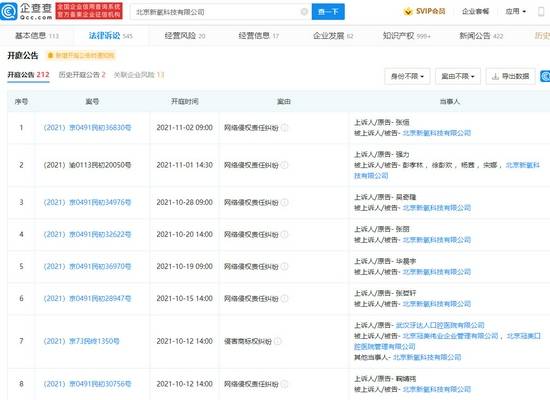Switch to the 基本信息 tab
The width and height of the screenshot is (550, 400).
36,36
